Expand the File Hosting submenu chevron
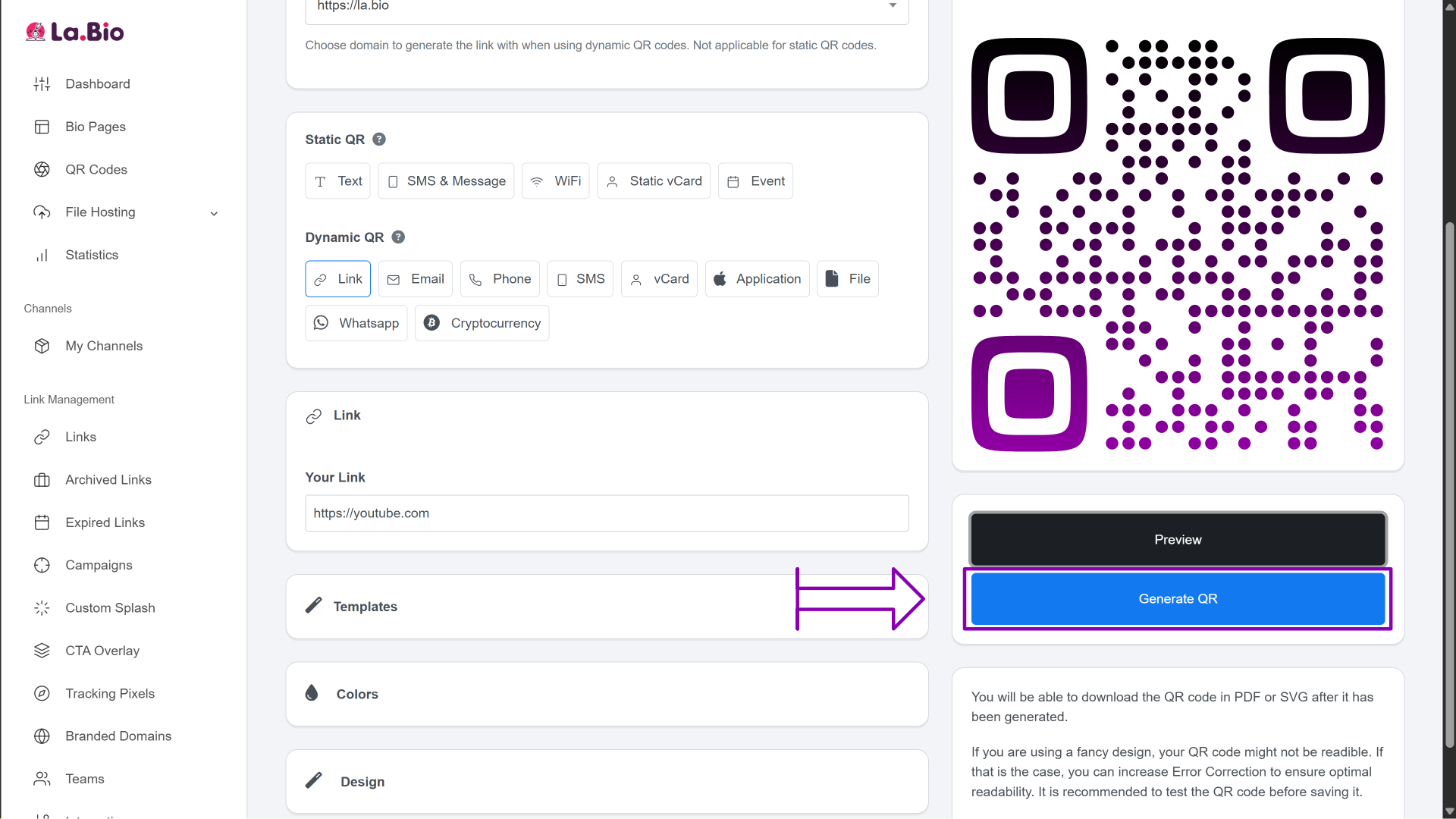 [214, 213]
